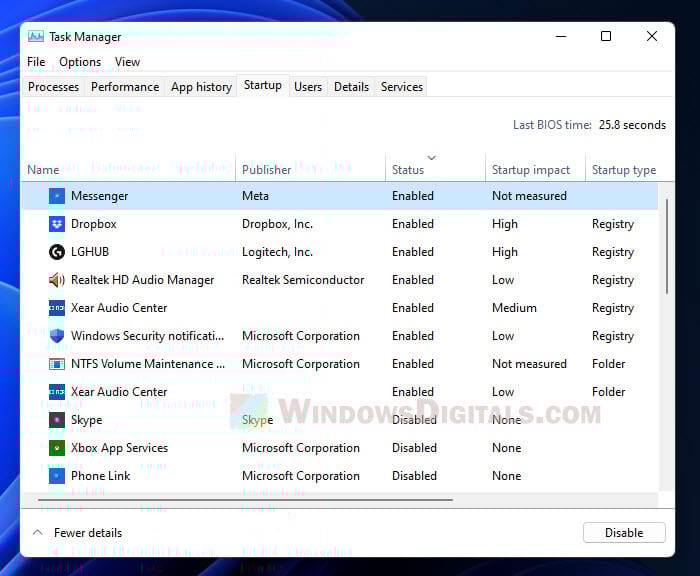
Task: Click the Xbox App Services icon
Action: click(x=57, y=448)
